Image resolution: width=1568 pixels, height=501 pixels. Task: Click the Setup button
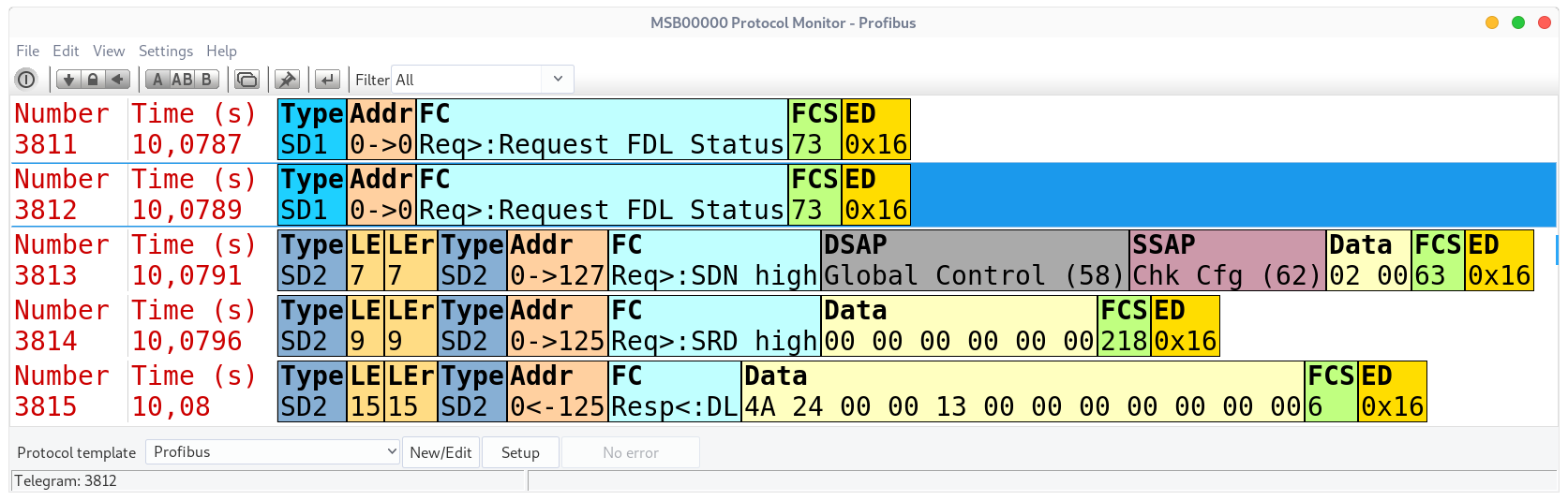pyautogui.click(x=520, y=452)
